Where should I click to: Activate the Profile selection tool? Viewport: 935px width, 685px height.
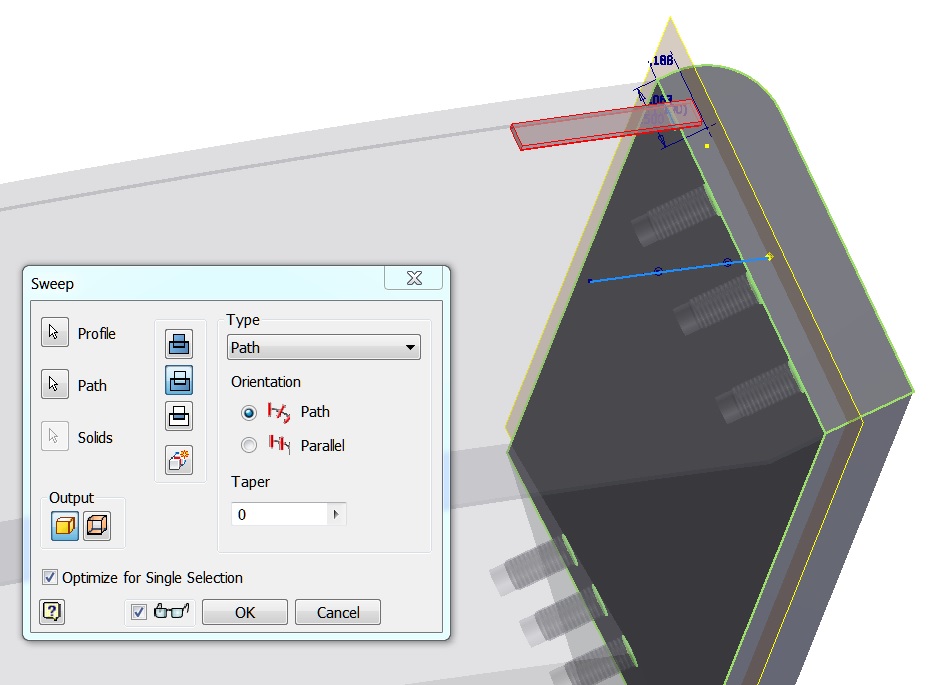55,332
